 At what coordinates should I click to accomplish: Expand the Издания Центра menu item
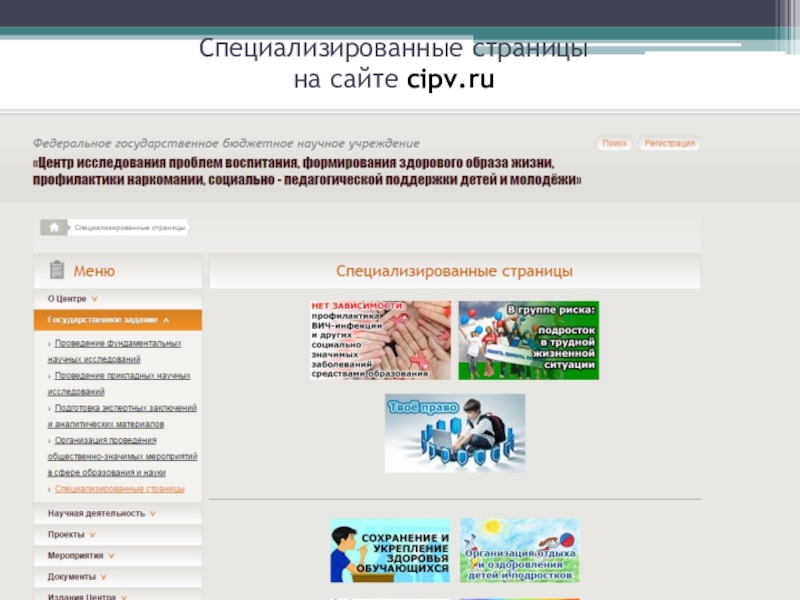pyautogui.click(x=118, y=596)
